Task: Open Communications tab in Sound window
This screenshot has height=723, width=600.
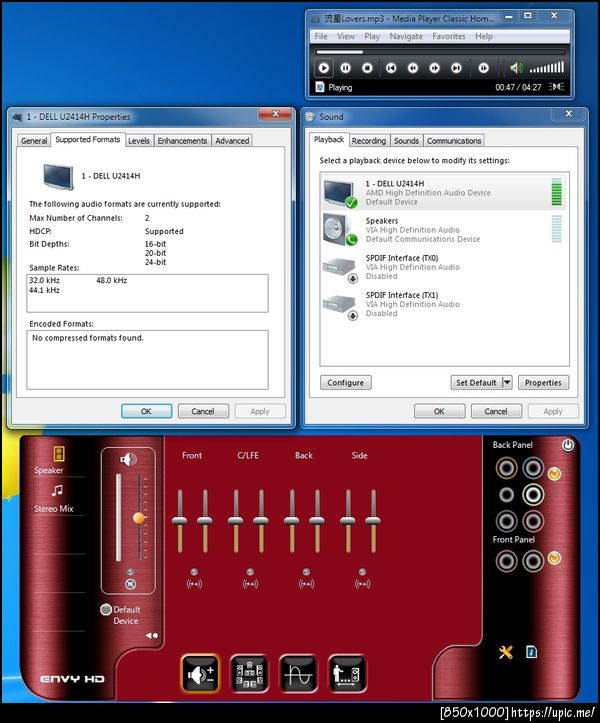Action: [454, 141]
